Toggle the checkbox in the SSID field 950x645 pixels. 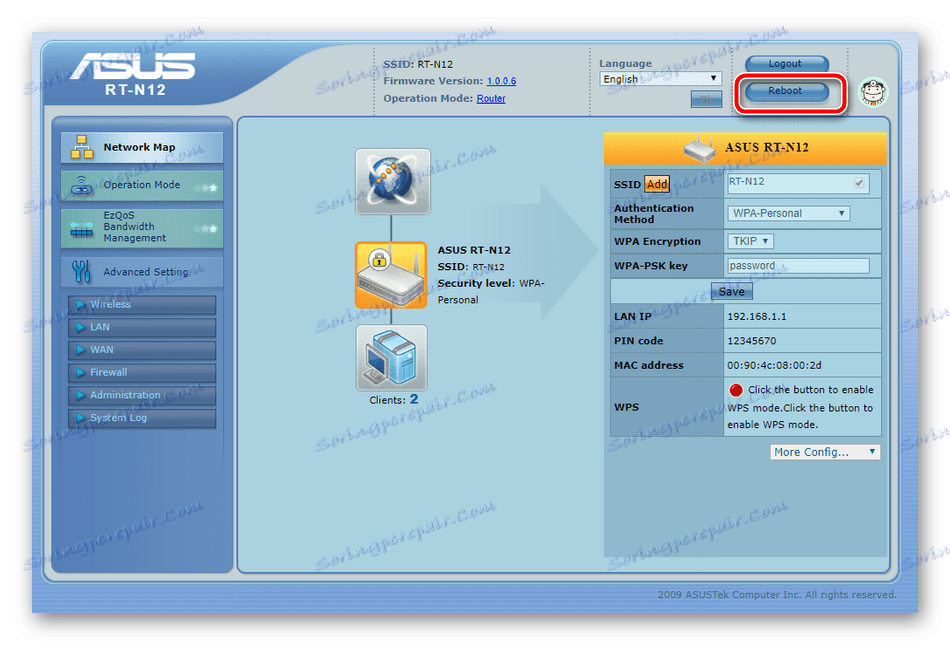(859, 183)
